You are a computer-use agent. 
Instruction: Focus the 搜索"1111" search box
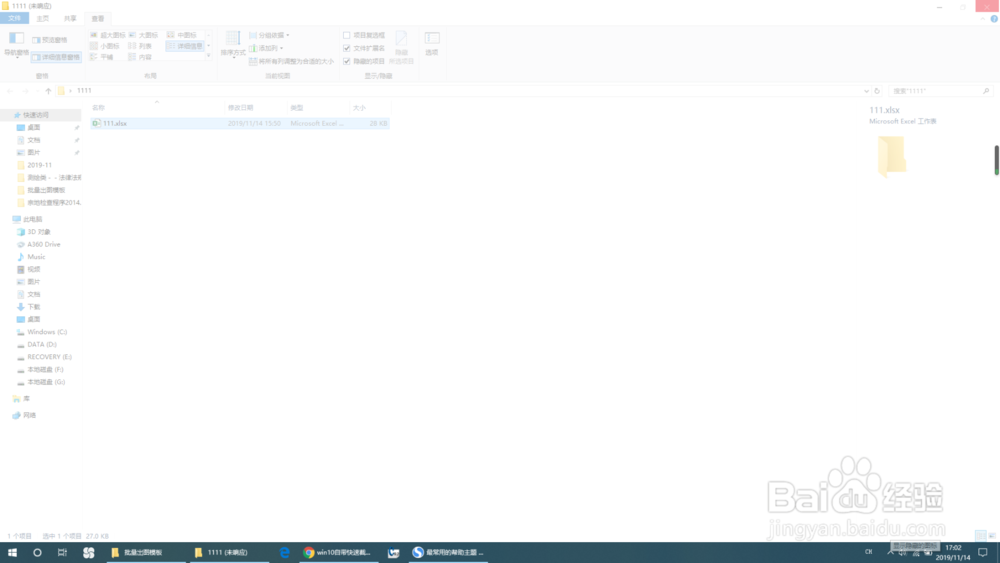[939, 91]
